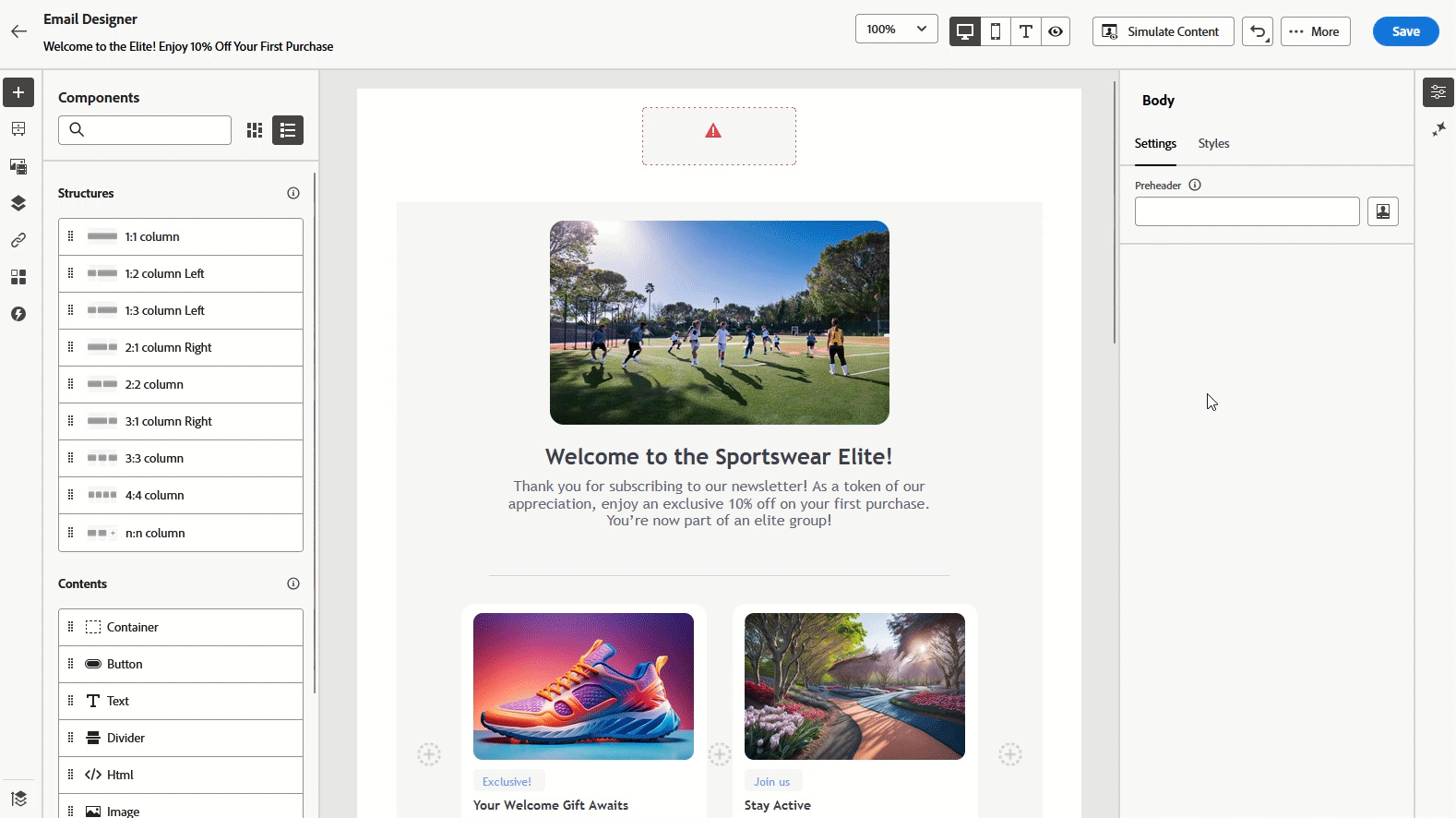Viewport: 1456px width, 818px height.
Task: Switch to the Styles tab
Action: point(1214,144)
